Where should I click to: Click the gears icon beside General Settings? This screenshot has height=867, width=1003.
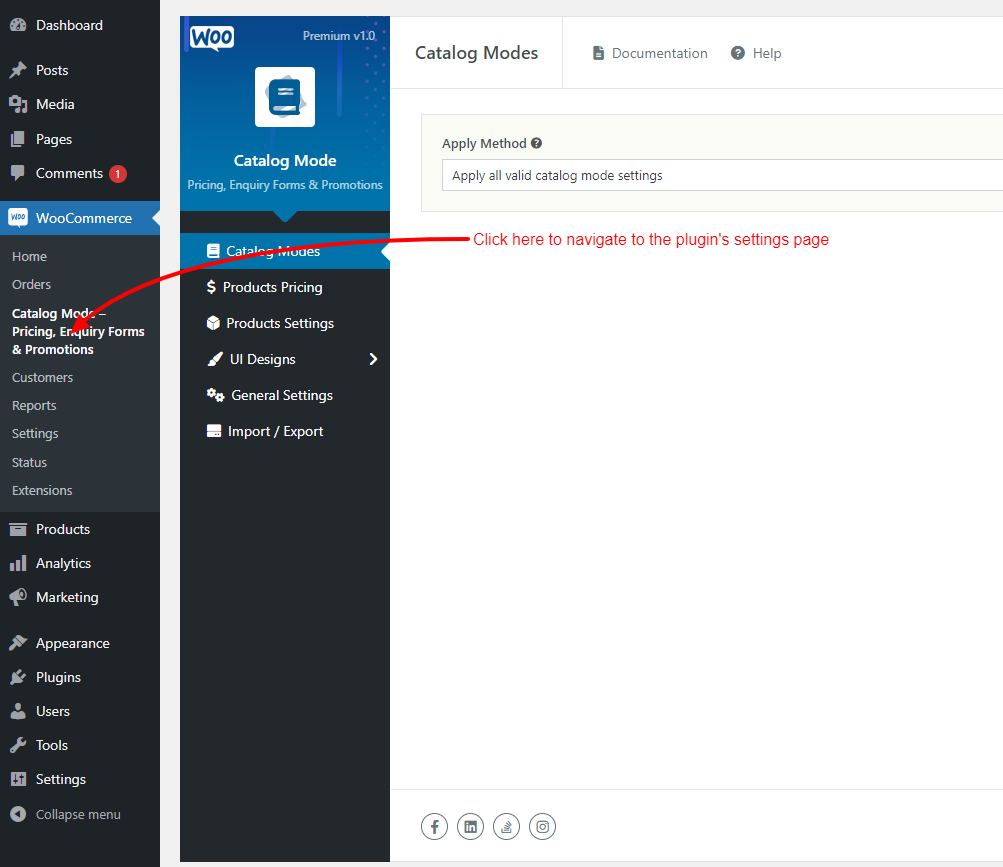tap(216, 395)
